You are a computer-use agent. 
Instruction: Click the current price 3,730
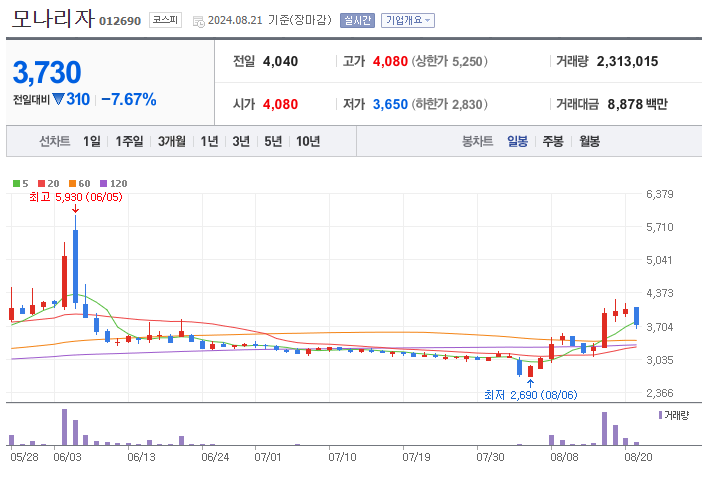coord(47,72)
